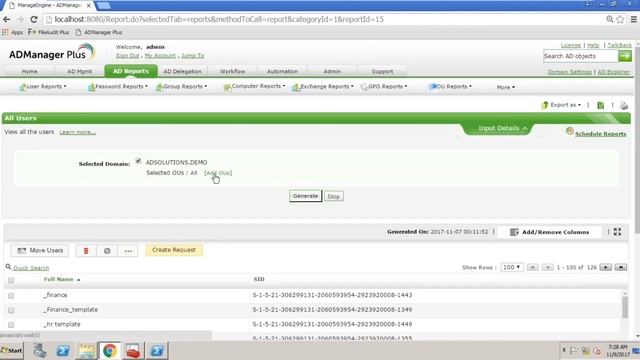Screen dimensions: 640x360
Task: Toggle the ADSOLUTIONS.DEMO domain checkbox
Action: 138,161
